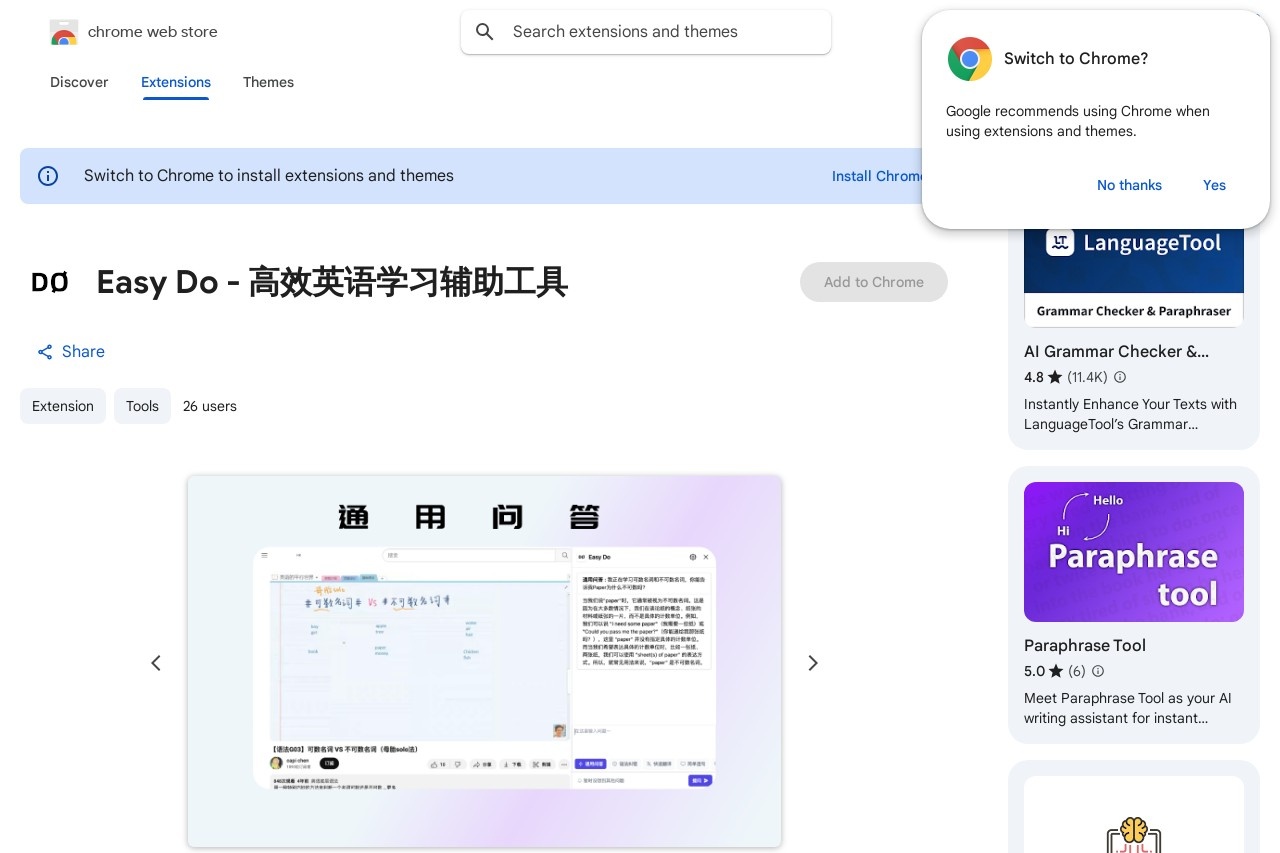Click the Chrome Web Store logo
1280x853 pixels.
coord(63,32)
